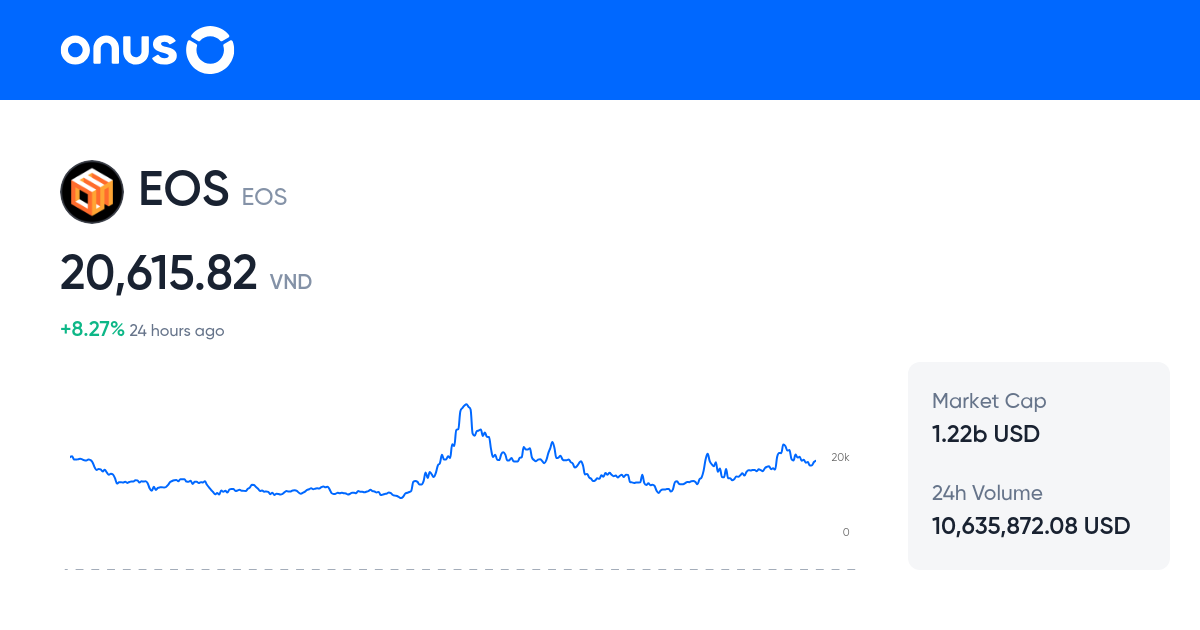This screenshot has height=630, width=1200.
Task: Click the right end of the price line
Action: coord(815,461)
